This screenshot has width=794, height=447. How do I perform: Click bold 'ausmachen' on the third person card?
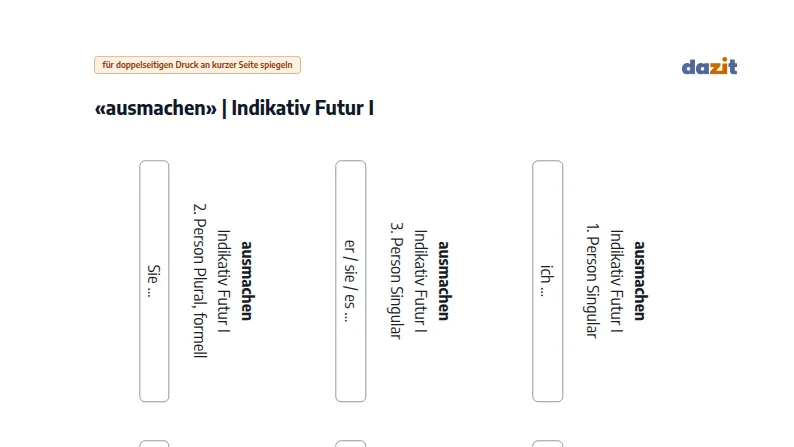point(444,280)
